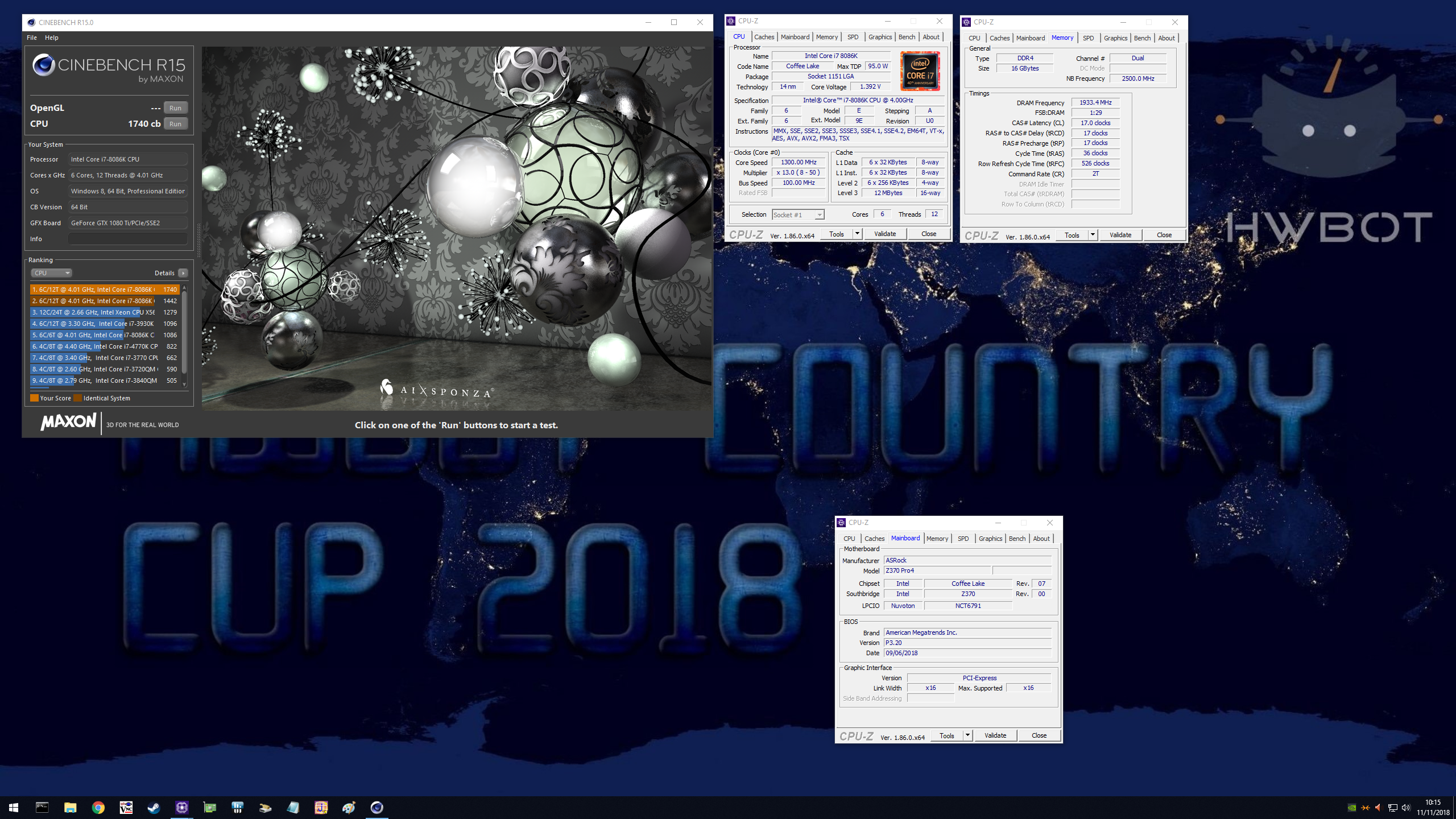Image resolution: width=1456 pixels, height=819 pixels.
Task: Click the orange speaker tray icon
Action: click(x=1378, y=808)
